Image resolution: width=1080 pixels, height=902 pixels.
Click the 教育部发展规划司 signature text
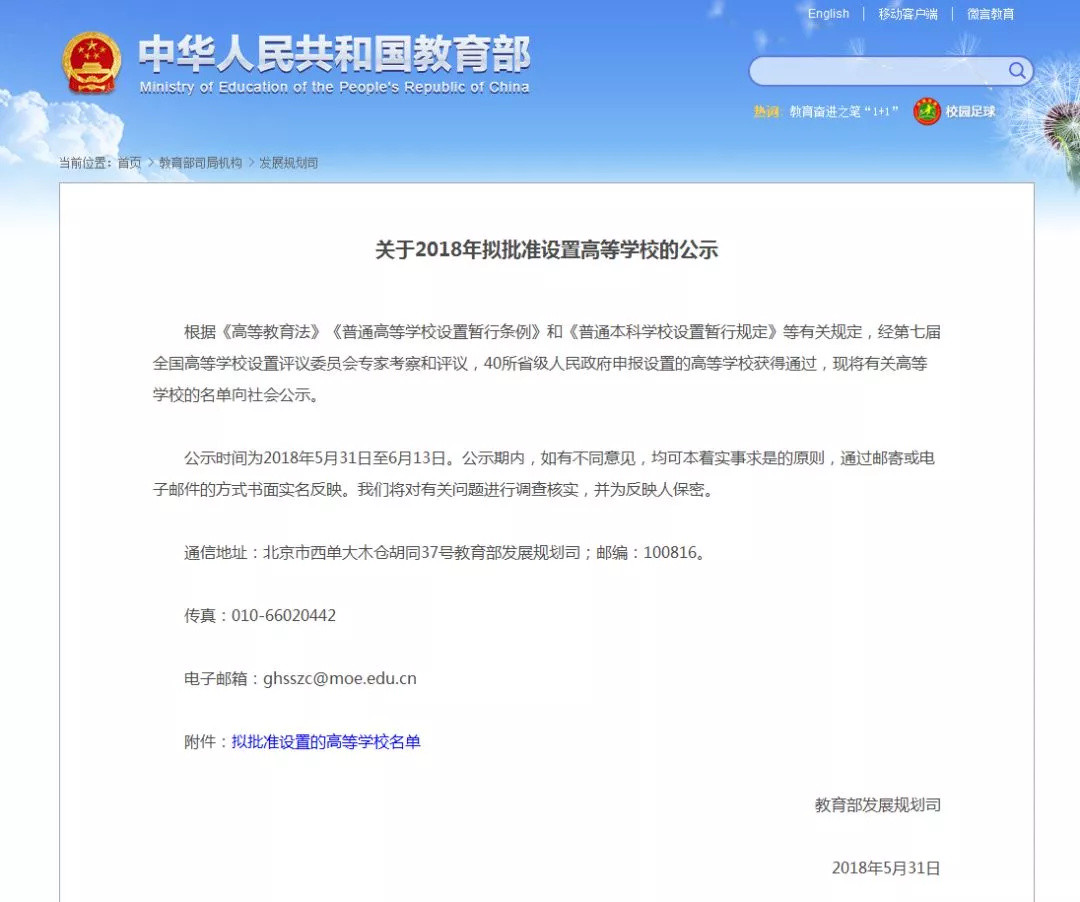point(877,804)
